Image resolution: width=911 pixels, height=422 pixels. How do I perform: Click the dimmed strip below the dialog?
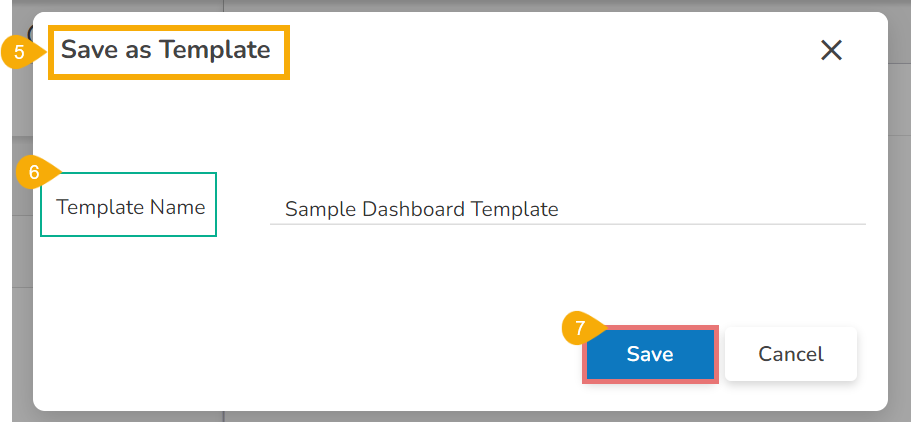(450, 416)
